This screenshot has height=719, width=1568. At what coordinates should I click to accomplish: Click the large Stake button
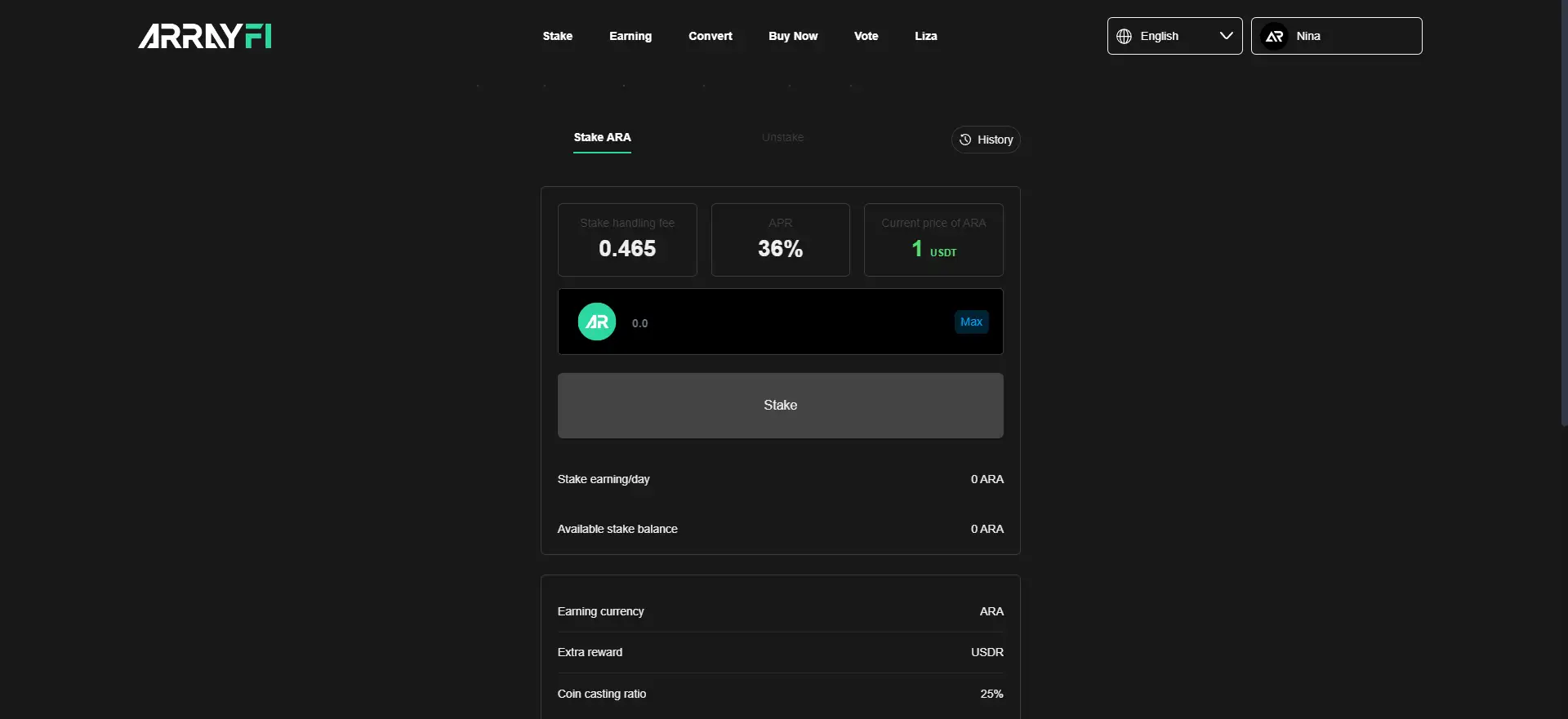click(780, 406)
